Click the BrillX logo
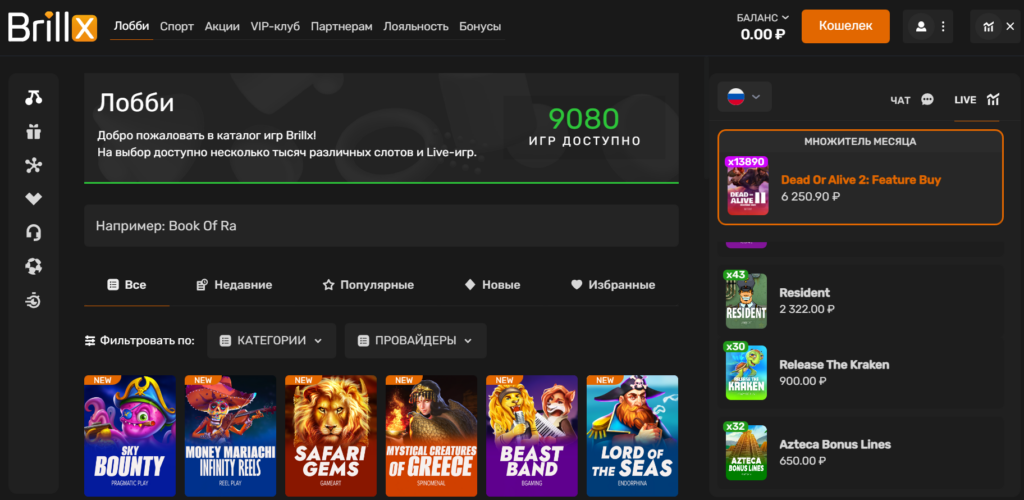This screenshot has height=500, width=1024. click(x=52, y=27)
